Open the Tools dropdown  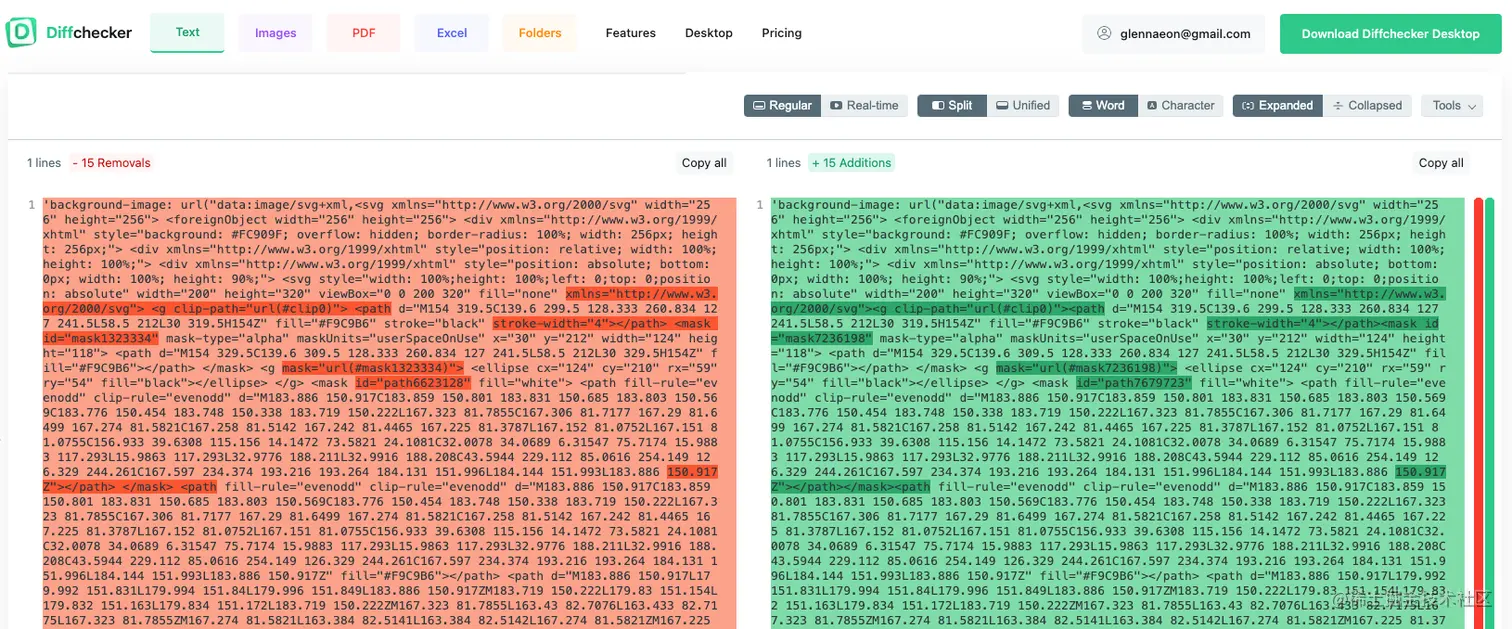coord(1451,105)
